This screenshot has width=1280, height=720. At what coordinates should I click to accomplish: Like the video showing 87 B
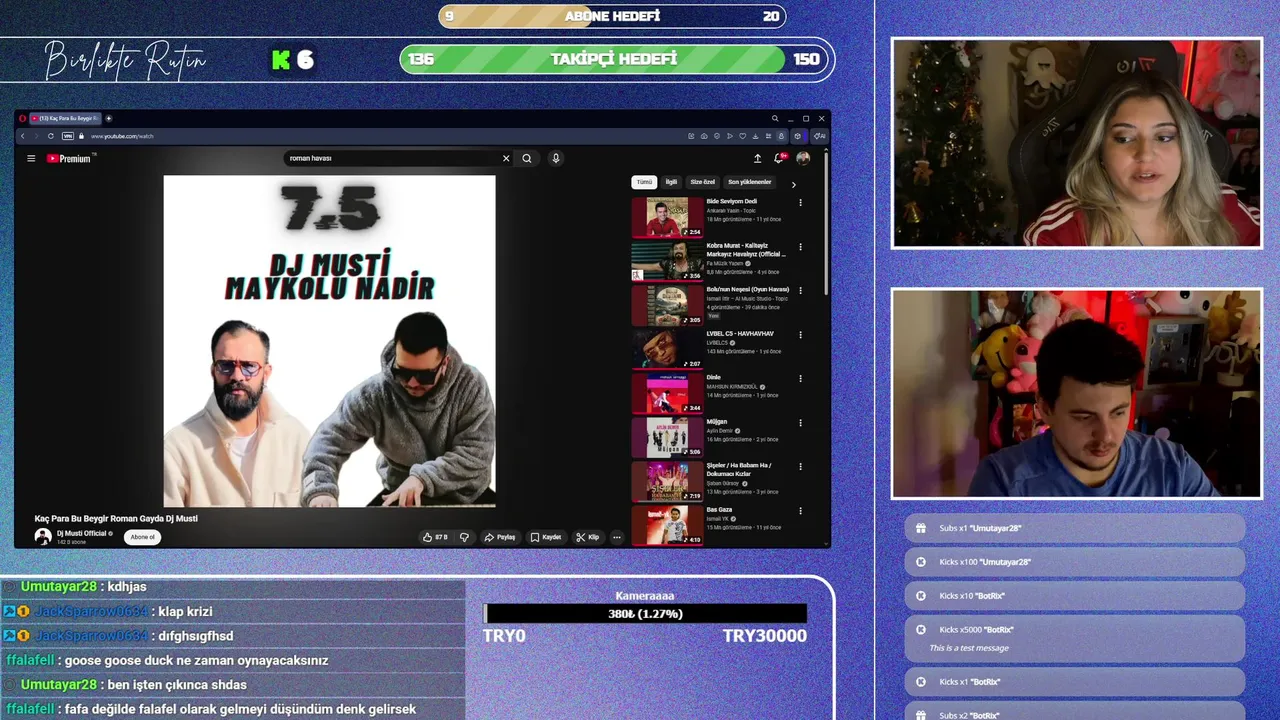435,537
